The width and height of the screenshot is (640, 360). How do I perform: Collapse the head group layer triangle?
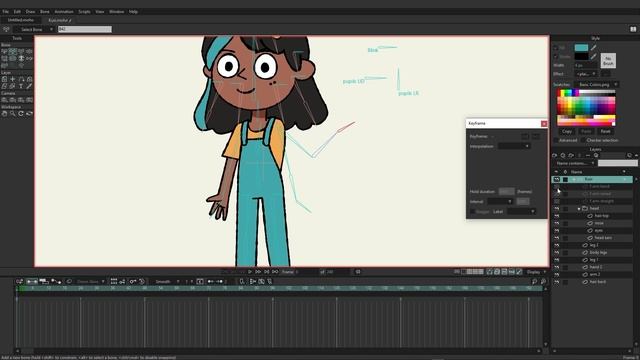pos(579,209)
